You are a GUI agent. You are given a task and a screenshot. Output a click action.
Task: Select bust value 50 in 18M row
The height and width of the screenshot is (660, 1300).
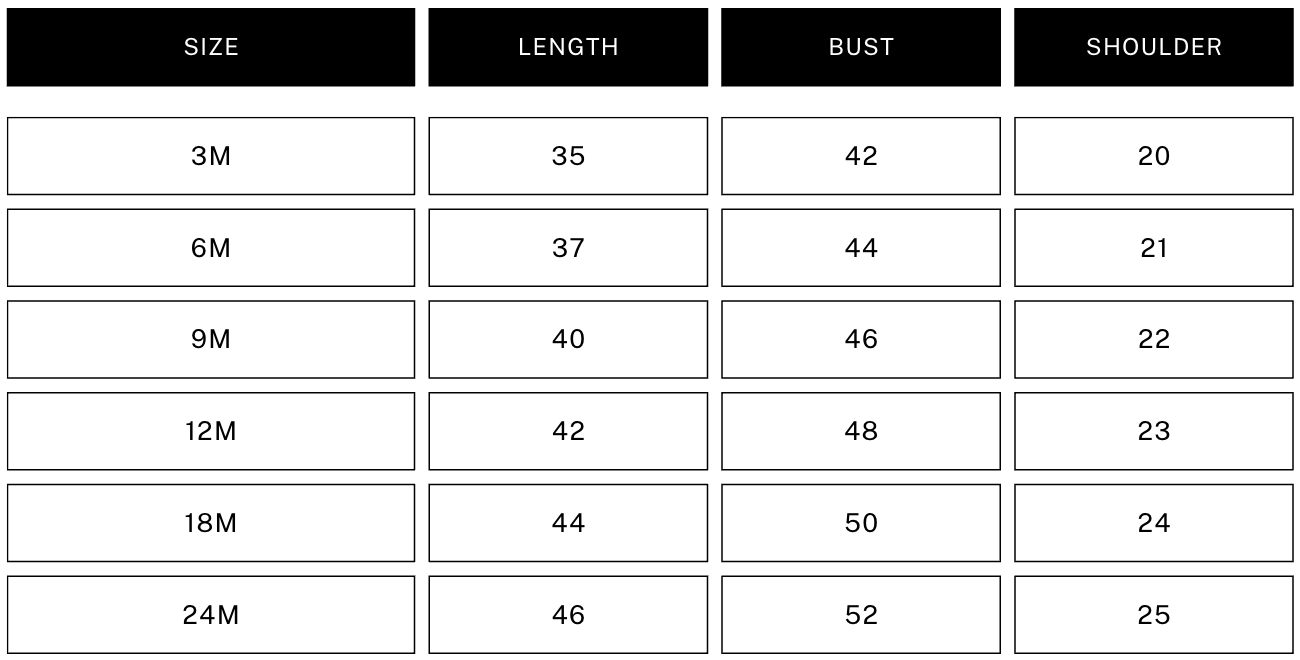[x=861, y=523]
